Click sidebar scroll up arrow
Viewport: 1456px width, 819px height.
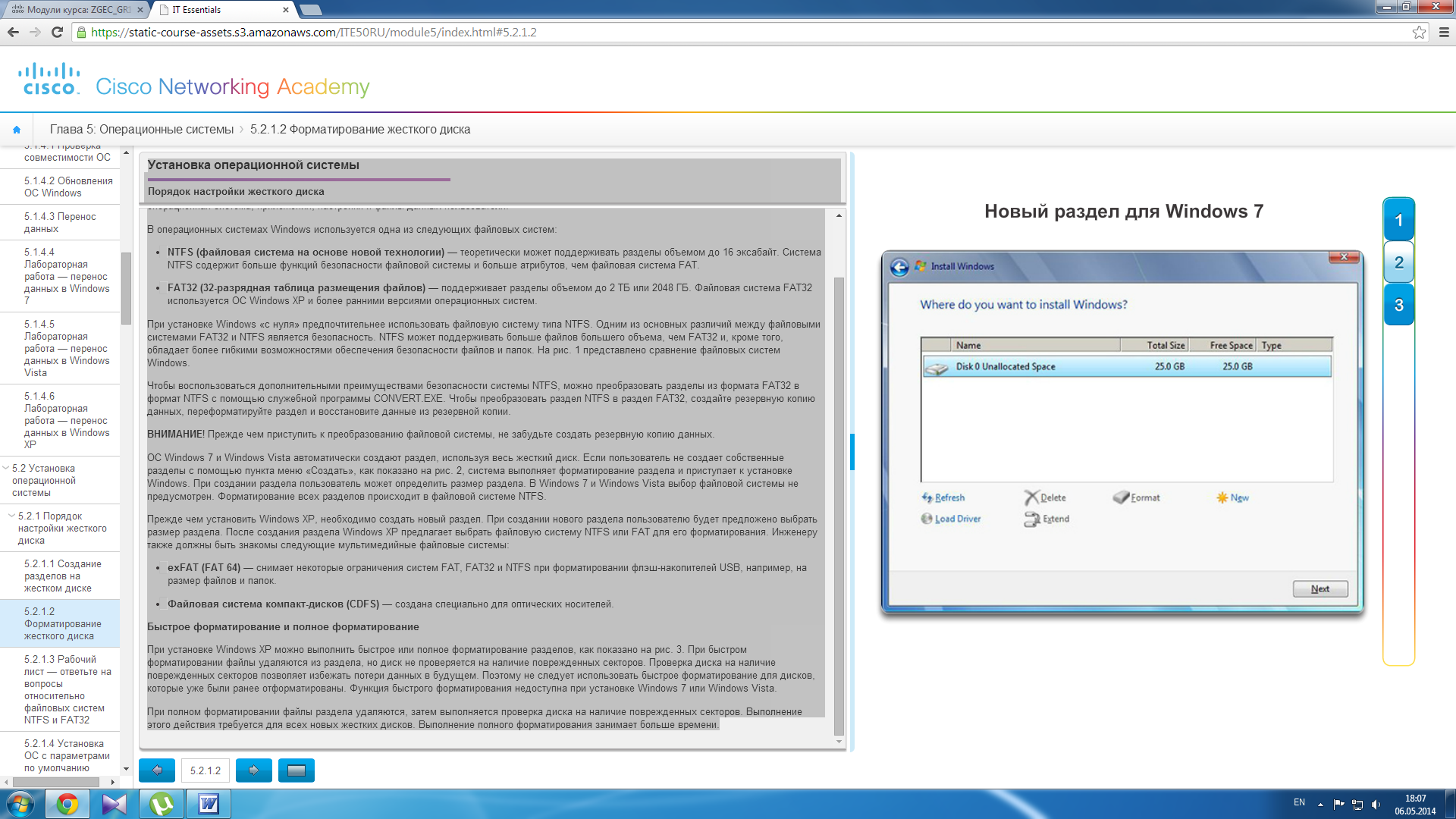pos(126,153)
